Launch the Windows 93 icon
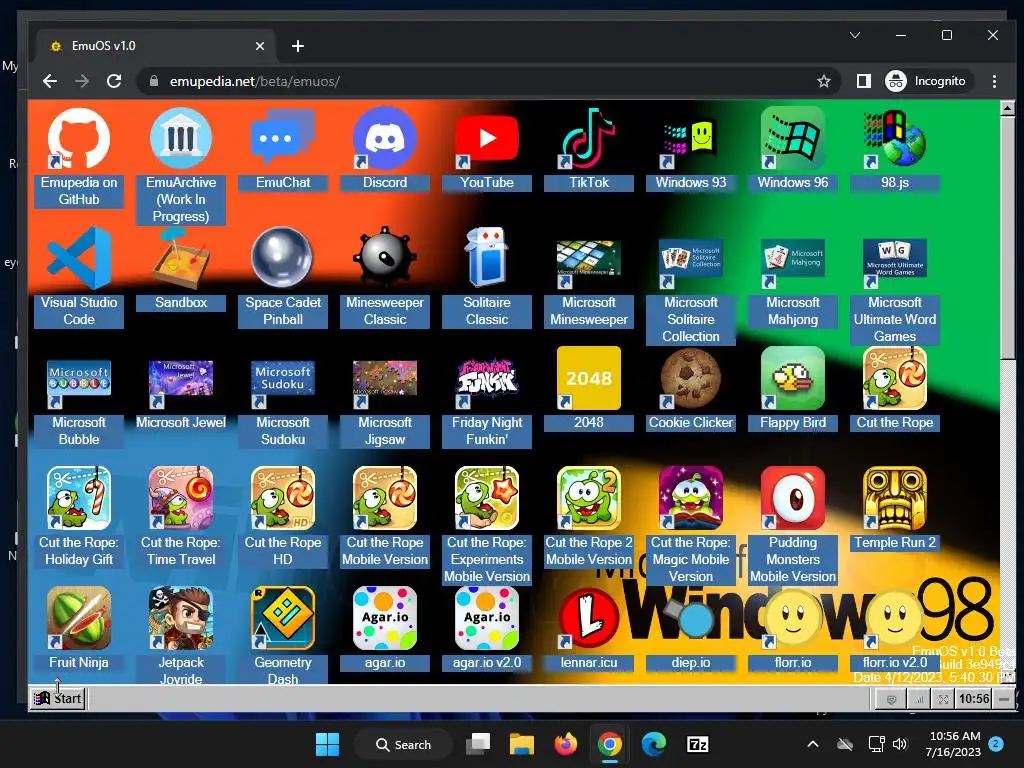The width and height of the screenshot is (1024, 768). point(690,138)
